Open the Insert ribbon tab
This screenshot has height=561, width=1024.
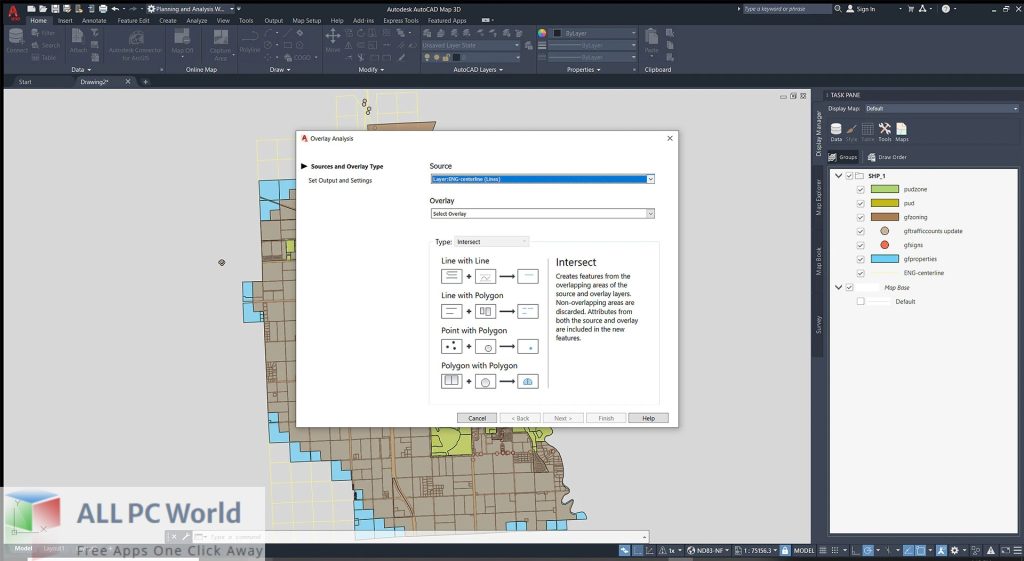(x=65, y=20)
